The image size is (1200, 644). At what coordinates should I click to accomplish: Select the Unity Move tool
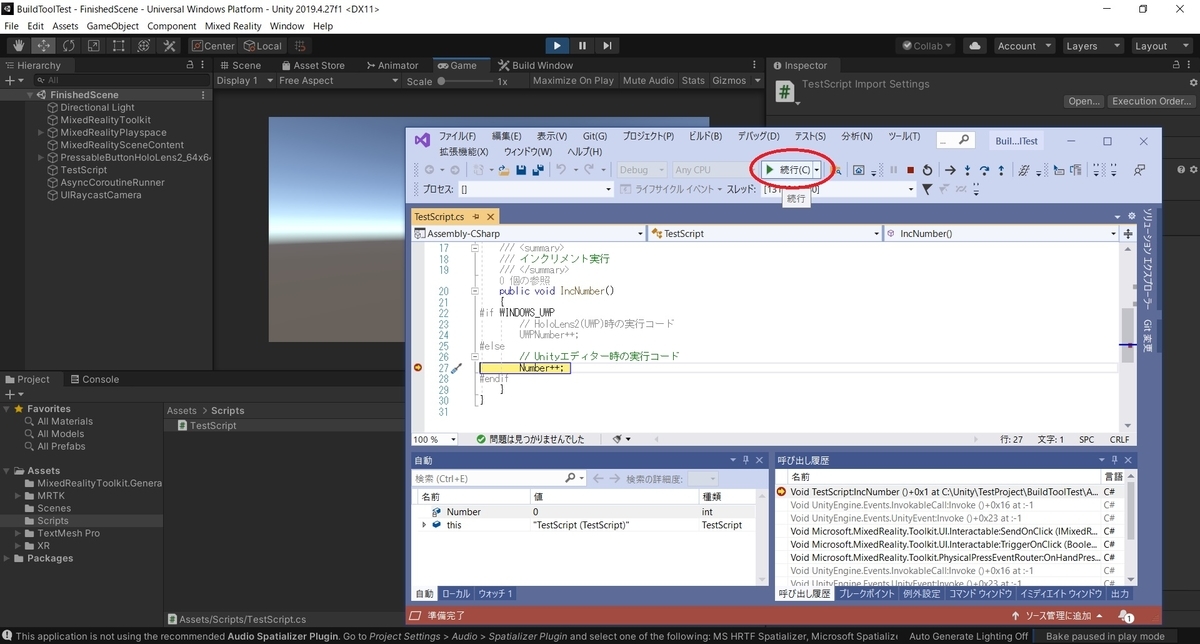[43, 46]
